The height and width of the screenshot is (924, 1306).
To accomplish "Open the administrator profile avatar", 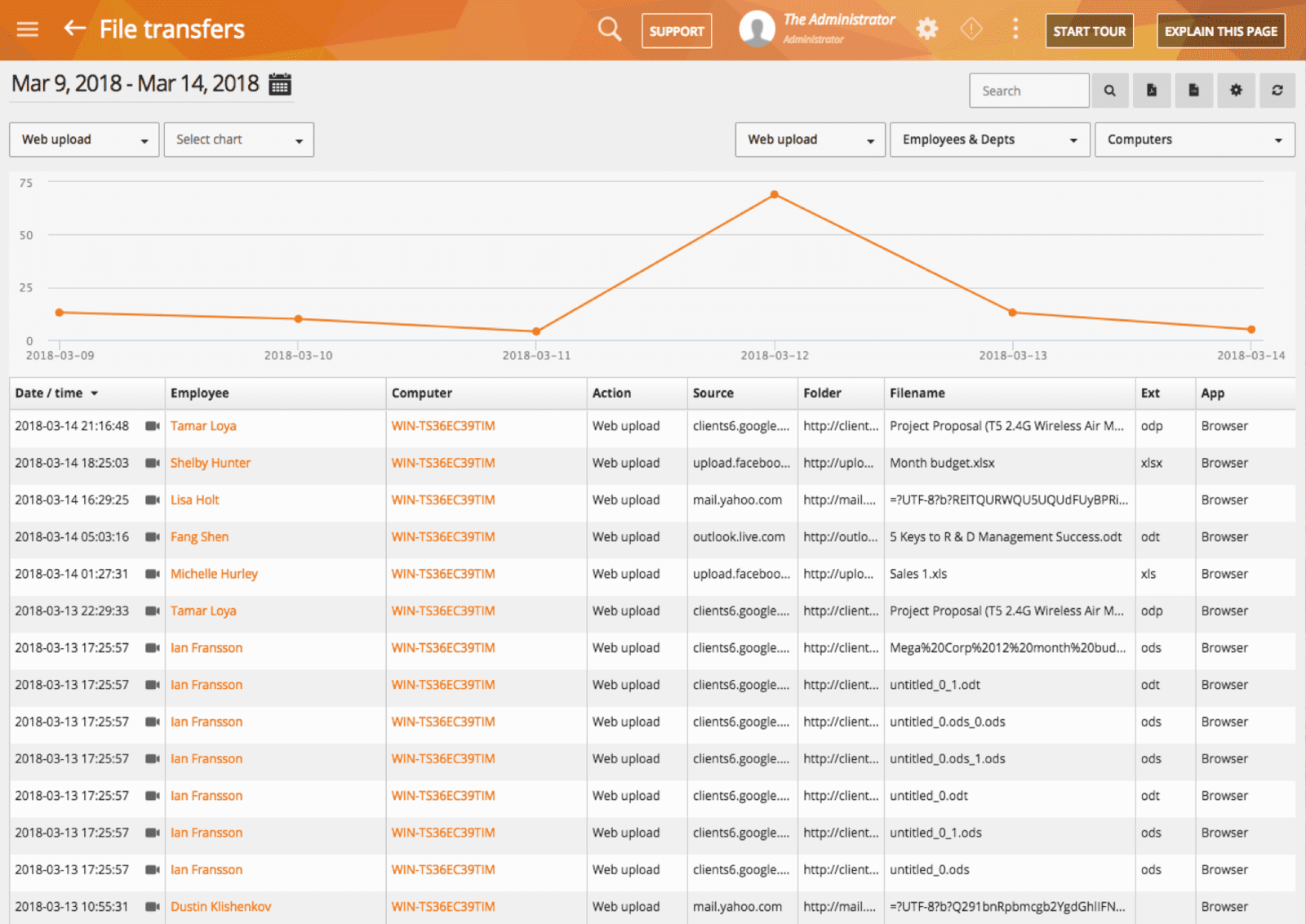I will tap(757, 29).
